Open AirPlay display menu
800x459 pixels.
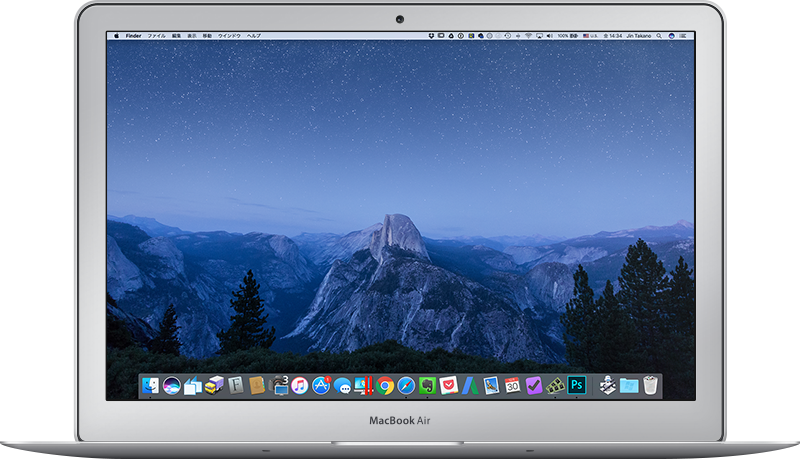(539, 36)
